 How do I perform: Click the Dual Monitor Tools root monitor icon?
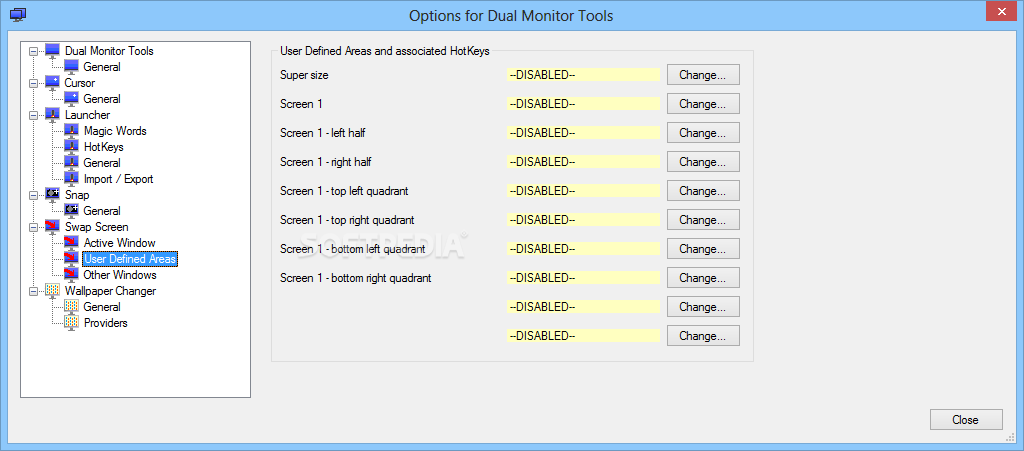[x=52, y=51]
